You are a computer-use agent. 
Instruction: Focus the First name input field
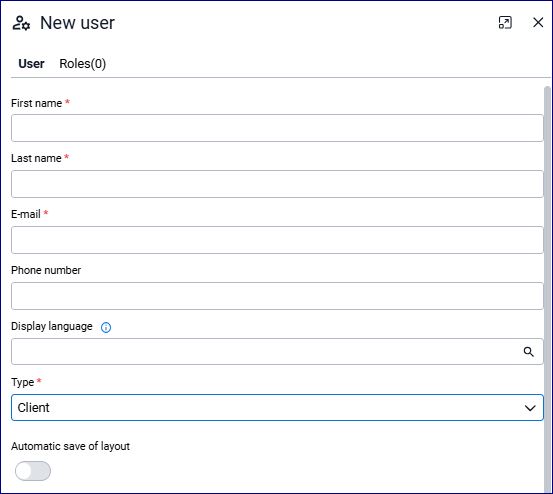click(x=277, y=128)
